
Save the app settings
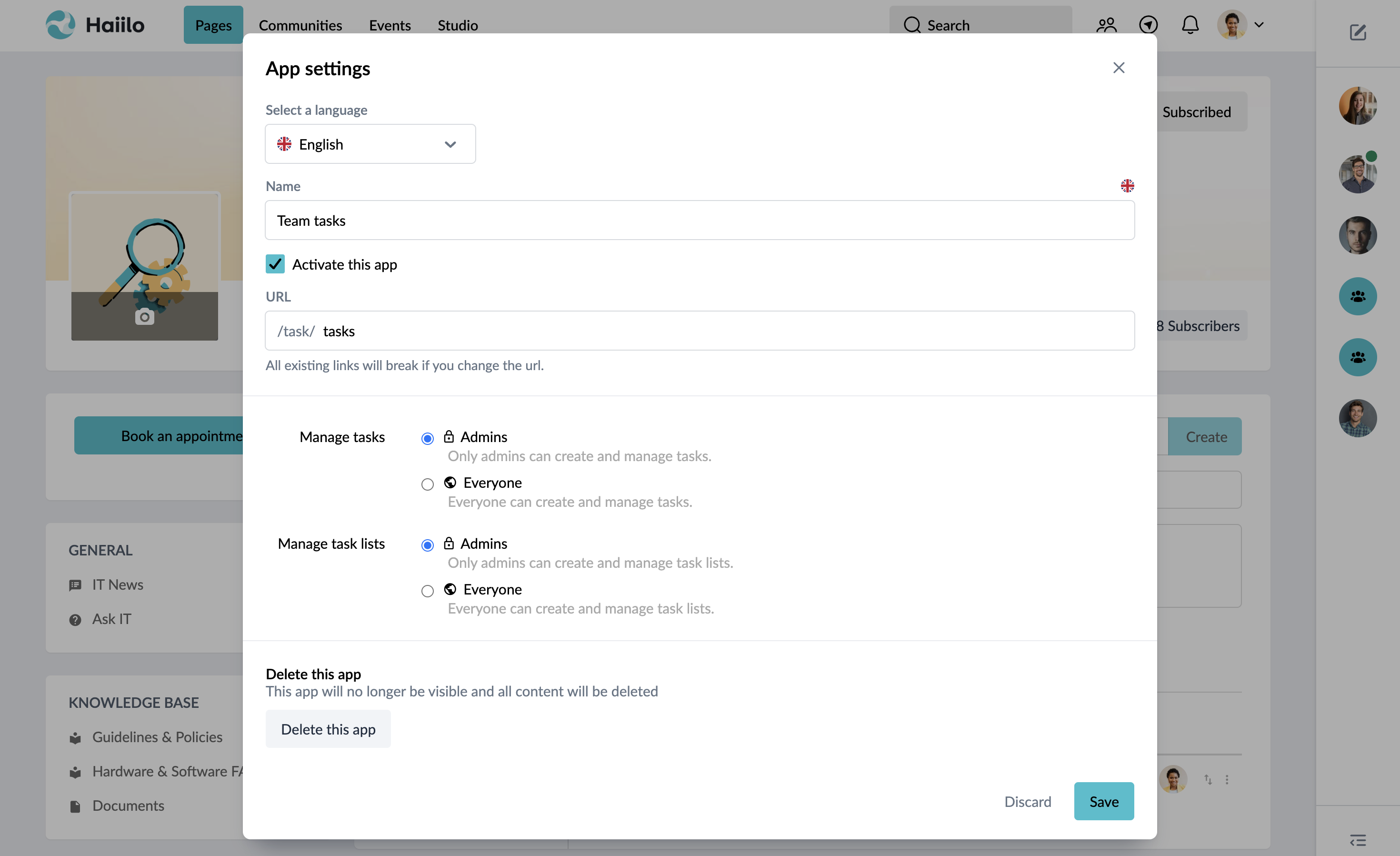click(x=1103, y=801)
